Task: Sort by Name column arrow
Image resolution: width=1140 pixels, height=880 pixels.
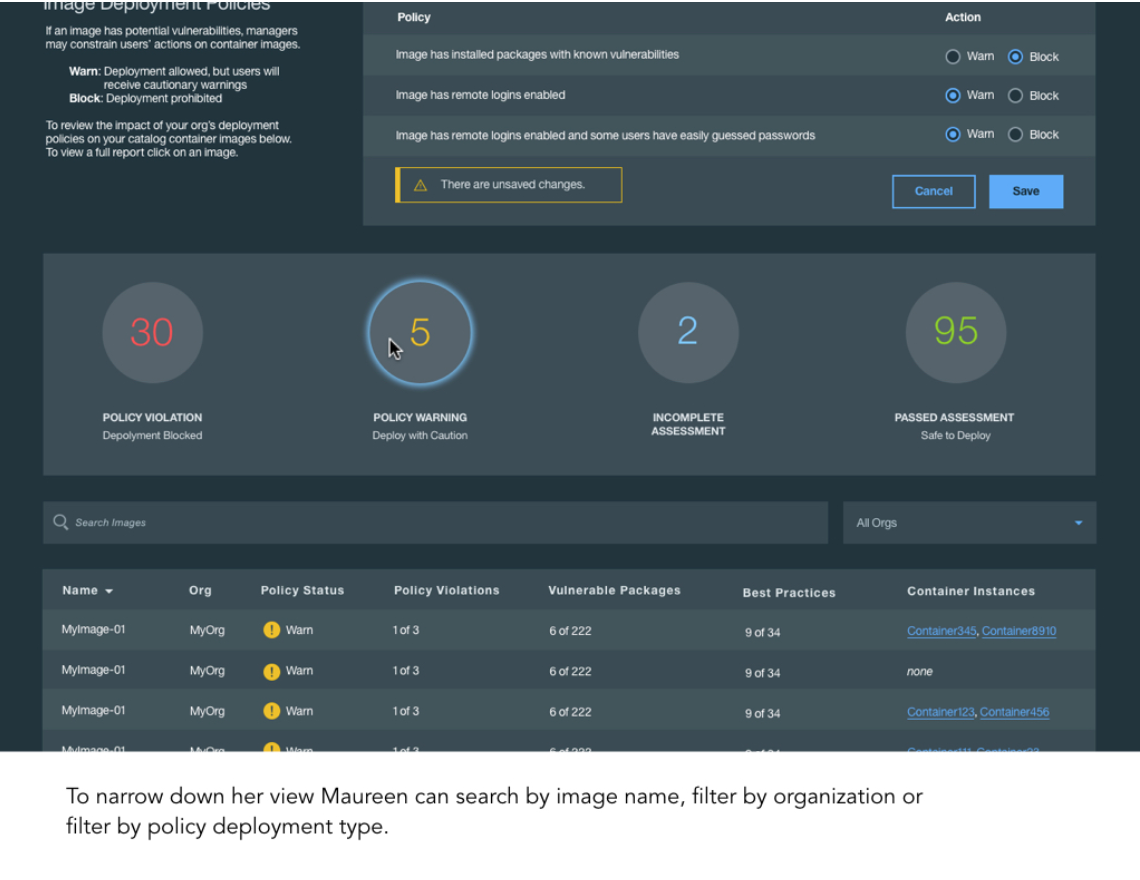Action: (x=109, y=591)
